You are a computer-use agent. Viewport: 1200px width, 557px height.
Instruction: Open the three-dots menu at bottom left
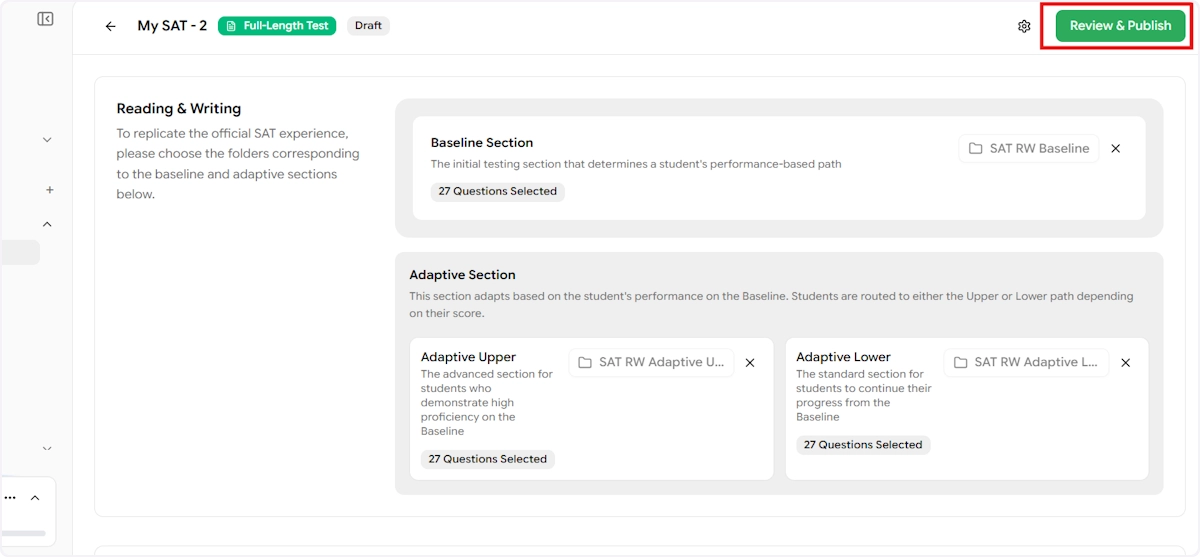pyautogui.click(x=10, y=497)
